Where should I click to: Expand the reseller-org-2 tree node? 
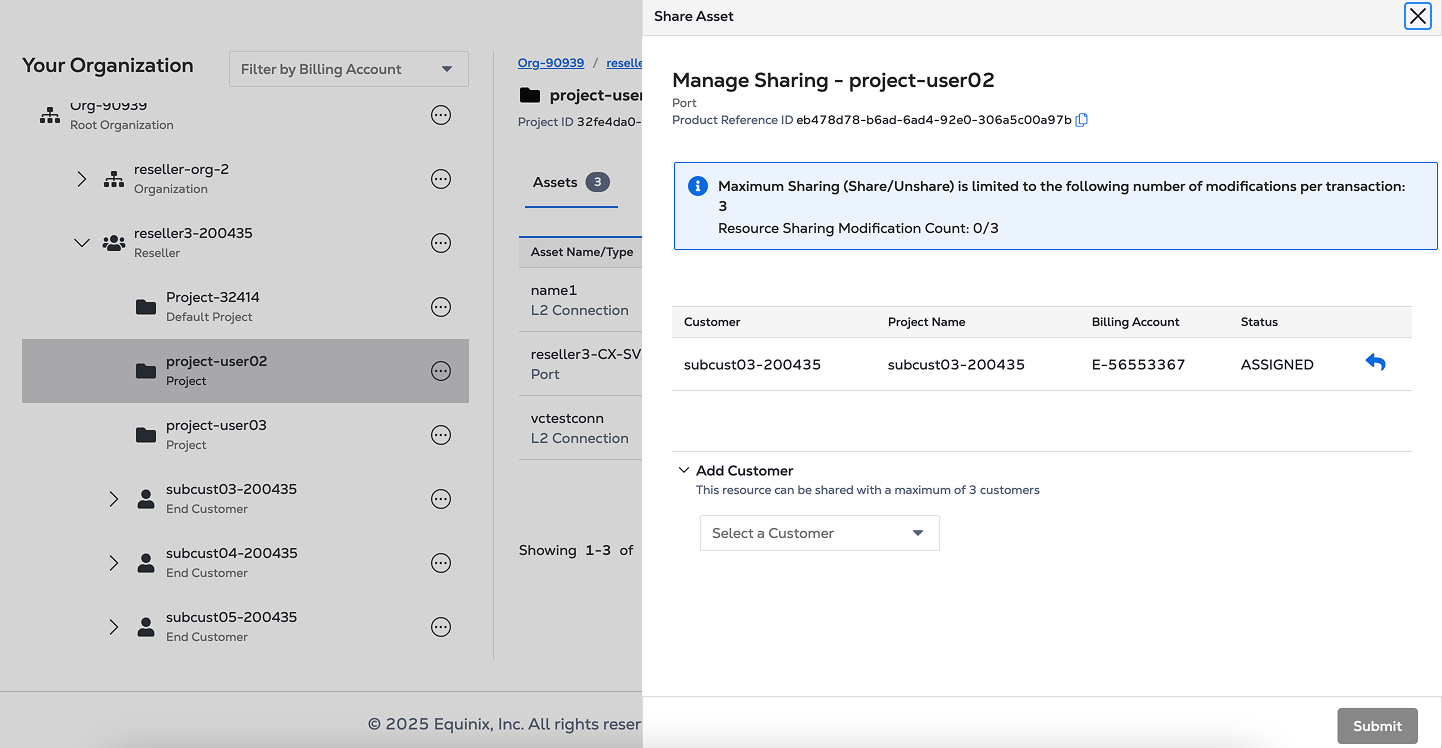coord(82,179)
